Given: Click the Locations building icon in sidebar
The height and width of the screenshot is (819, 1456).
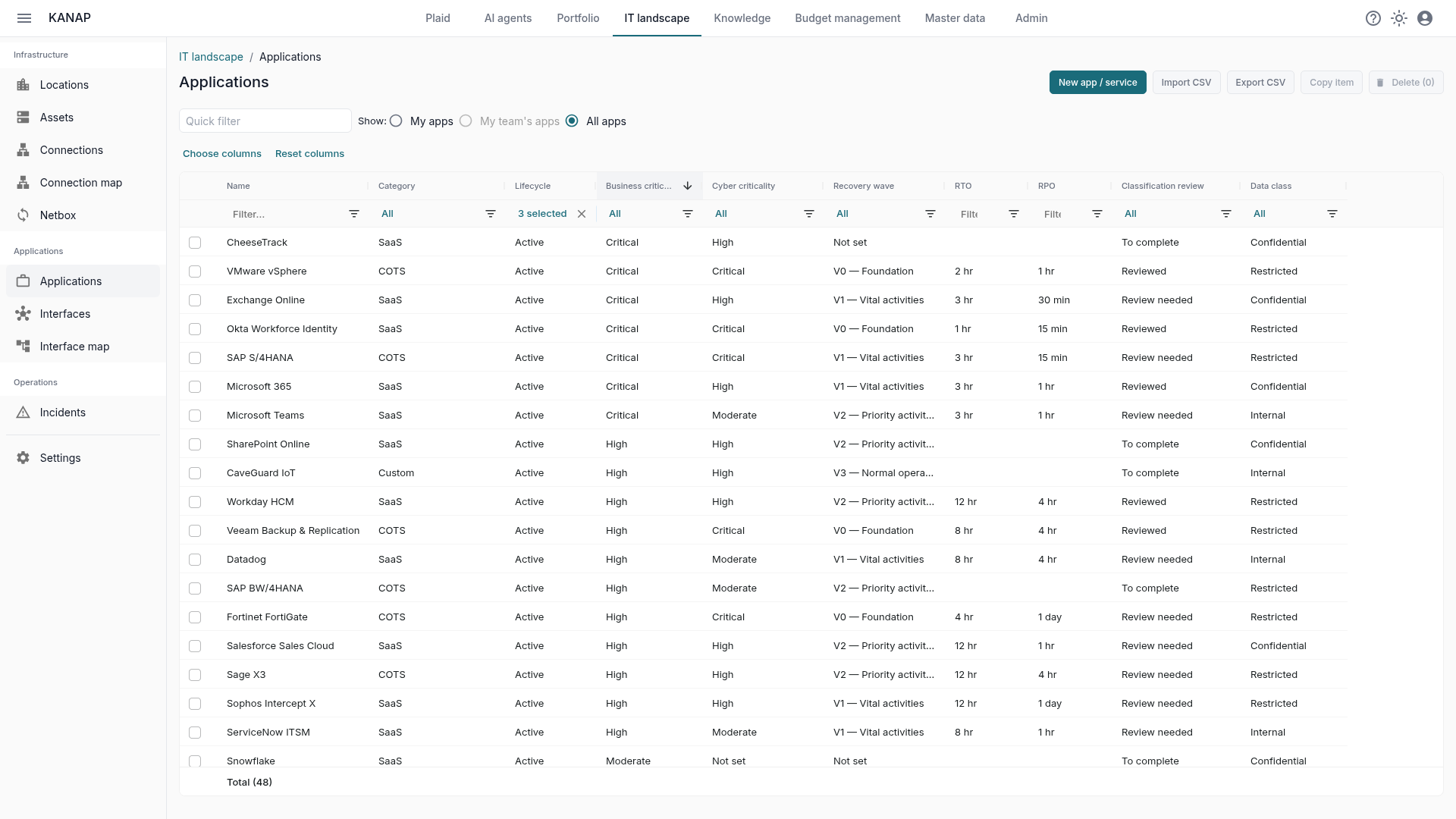Looking at the screenshot, I should (24, 85).
